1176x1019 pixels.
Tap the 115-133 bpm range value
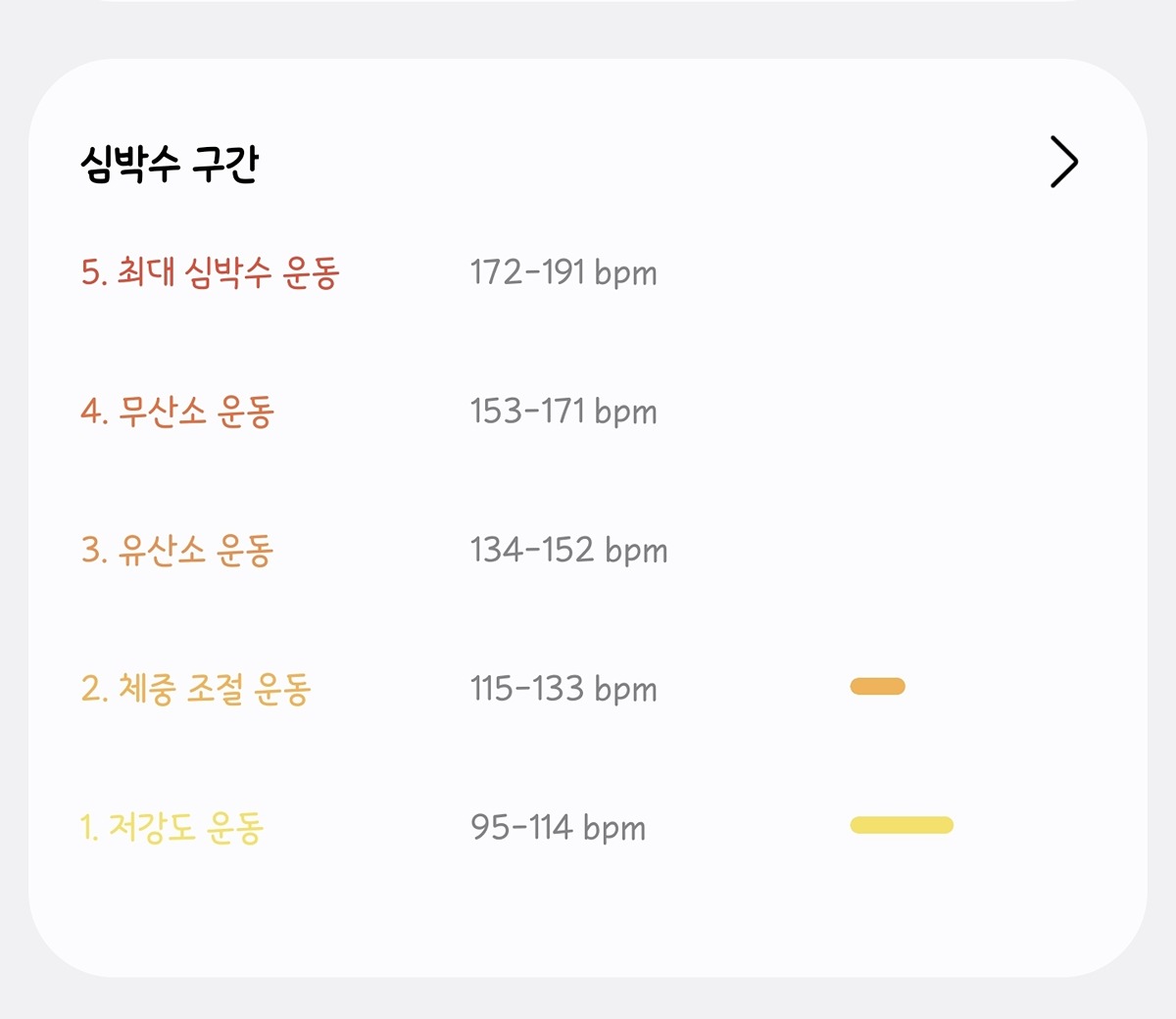(x=563, y=689)
